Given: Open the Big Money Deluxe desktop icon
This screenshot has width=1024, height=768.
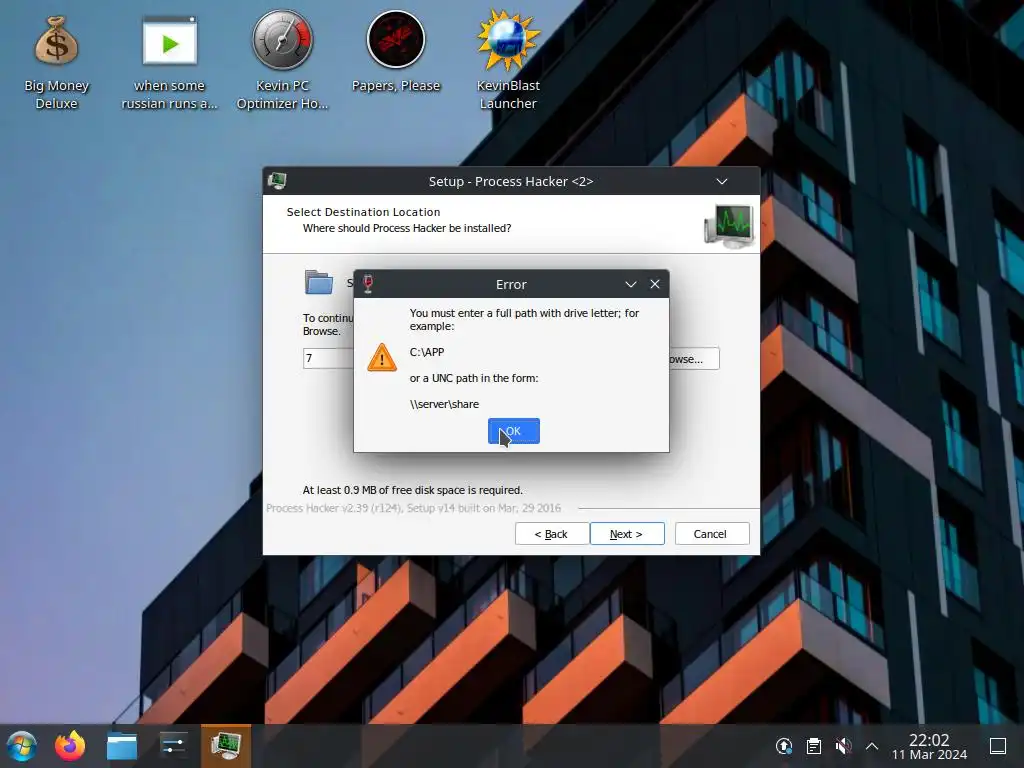Looking at the screenshot, I should click(56, 63).
